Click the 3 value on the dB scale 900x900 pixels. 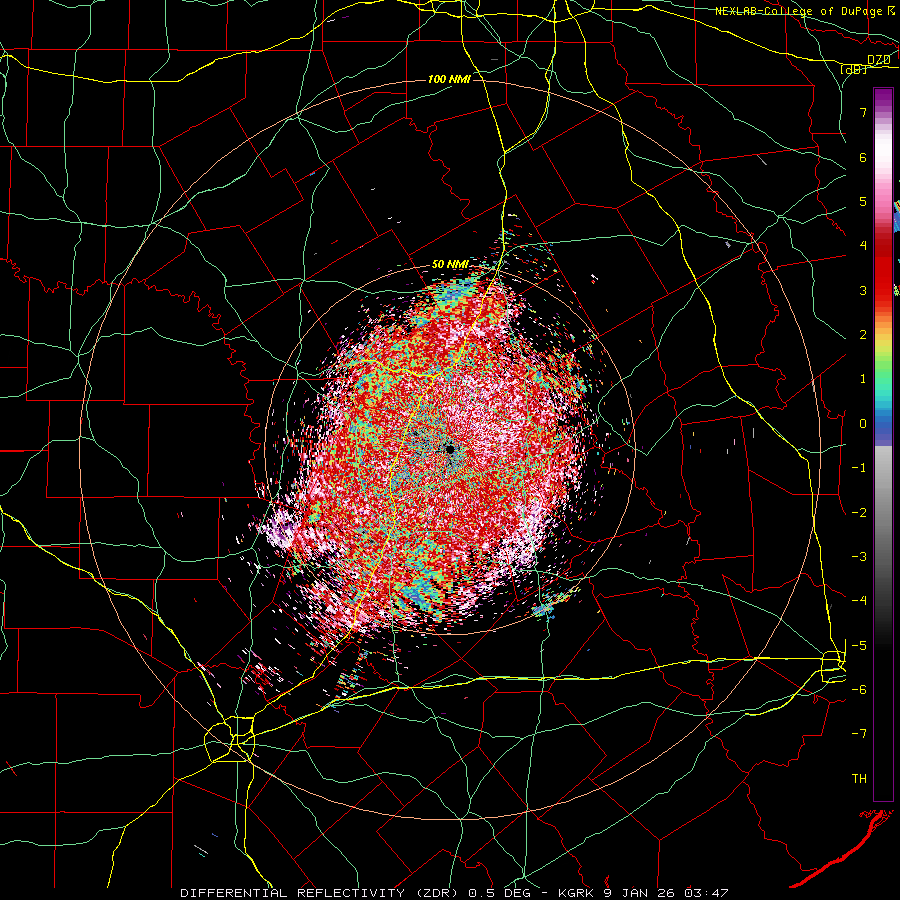[x=863, y=290]
